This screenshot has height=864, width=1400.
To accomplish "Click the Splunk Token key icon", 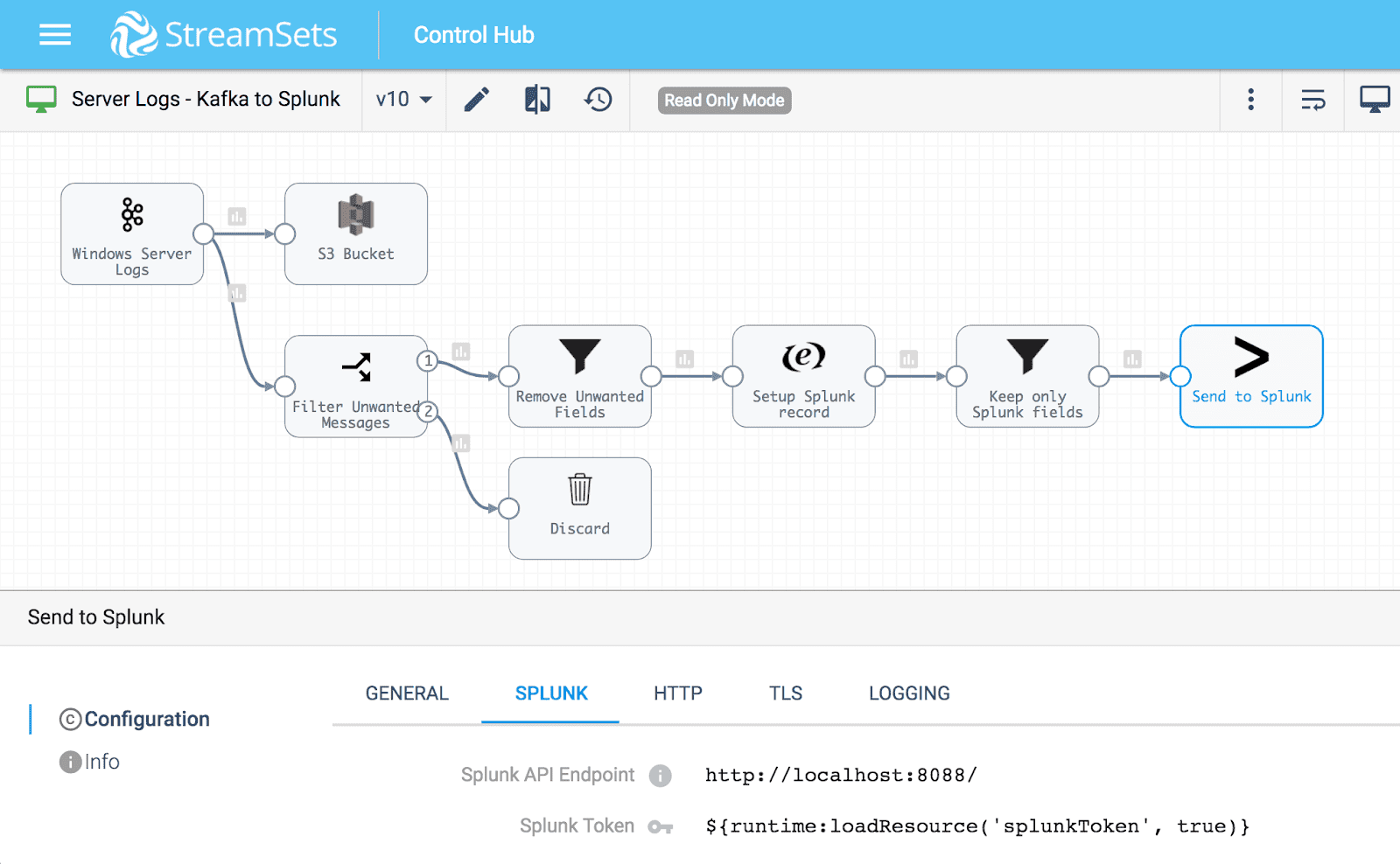I will coord(663,826).
